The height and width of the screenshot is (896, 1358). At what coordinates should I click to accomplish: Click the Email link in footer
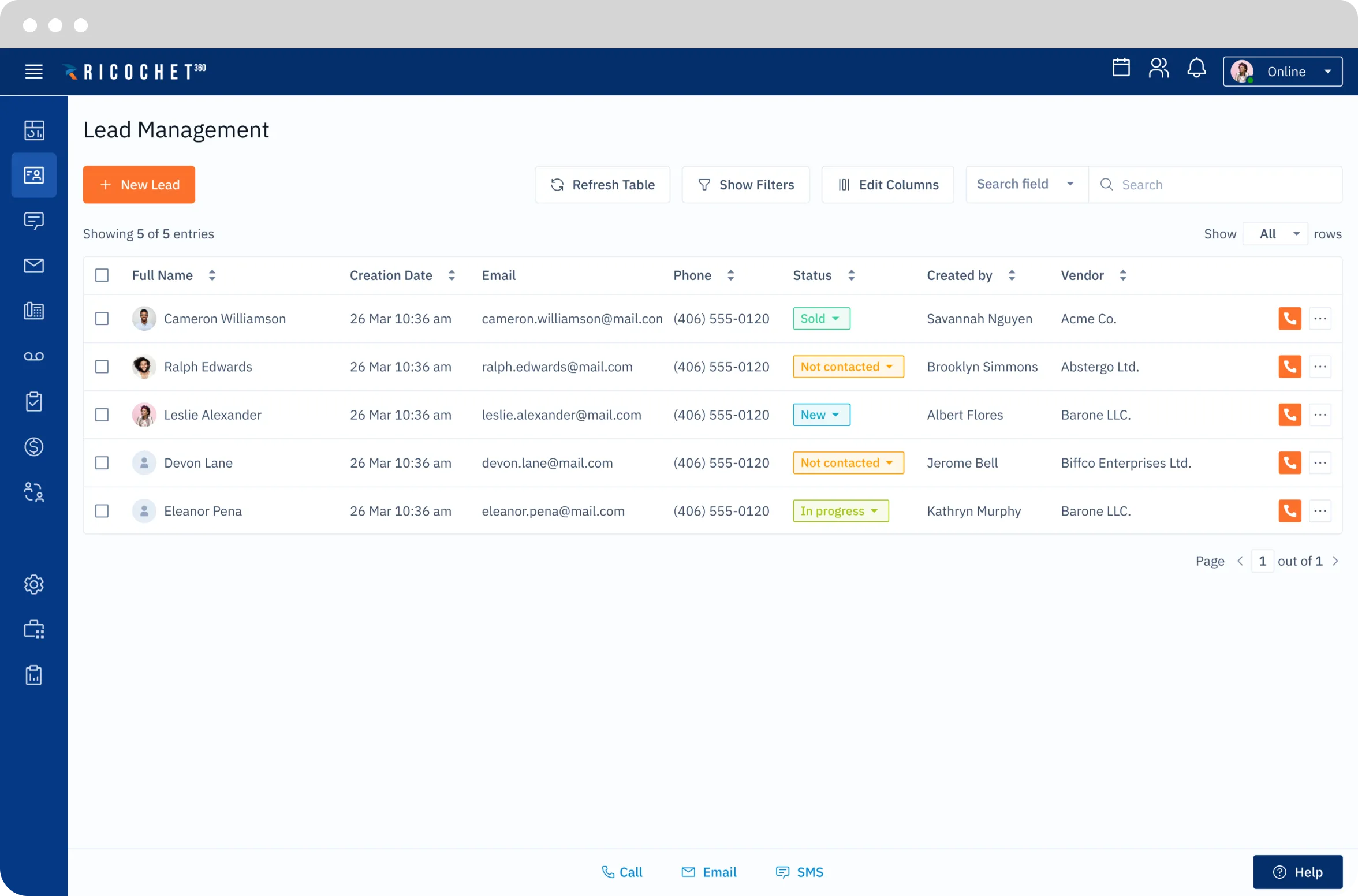[709, 872]
